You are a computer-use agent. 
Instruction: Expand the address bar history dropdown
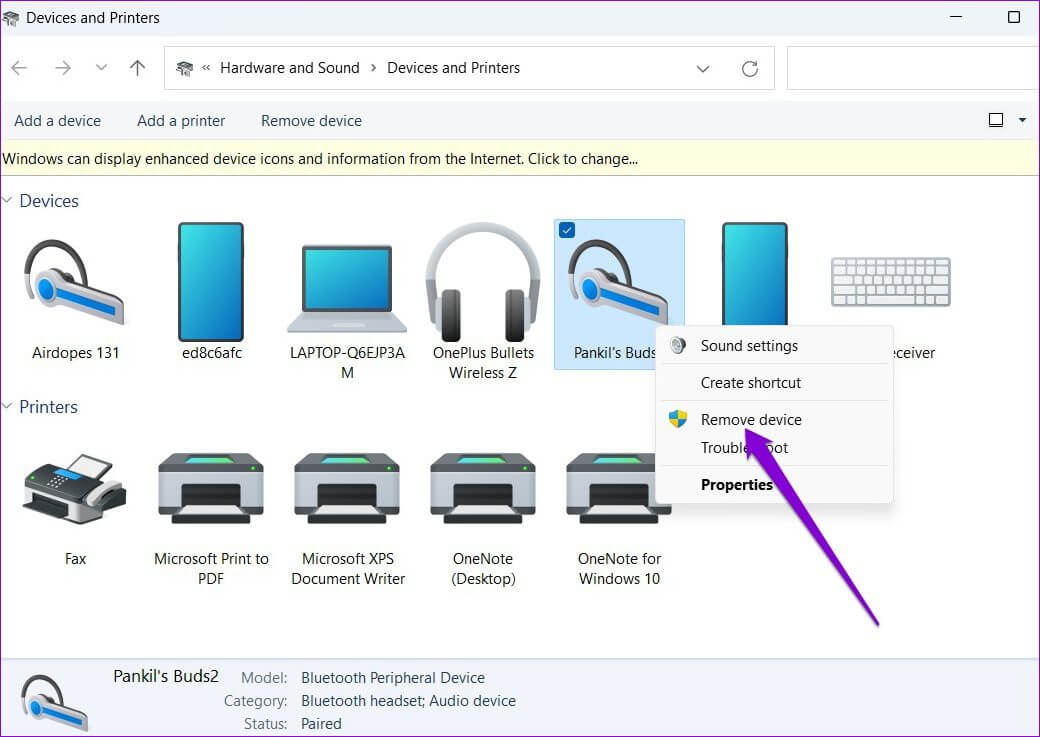point(703,68)
